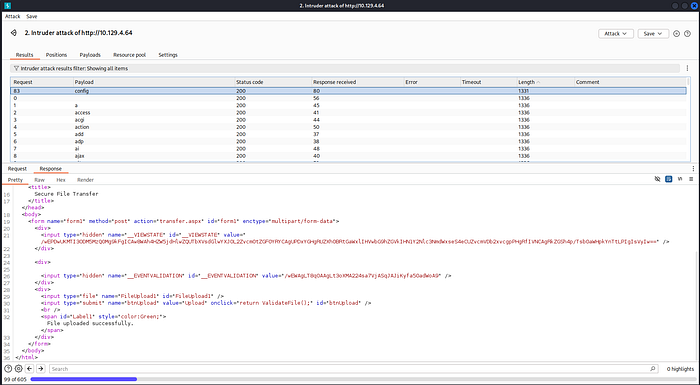Switch to the Request message tab
The image size is (700, 385).
pos(17,168)
